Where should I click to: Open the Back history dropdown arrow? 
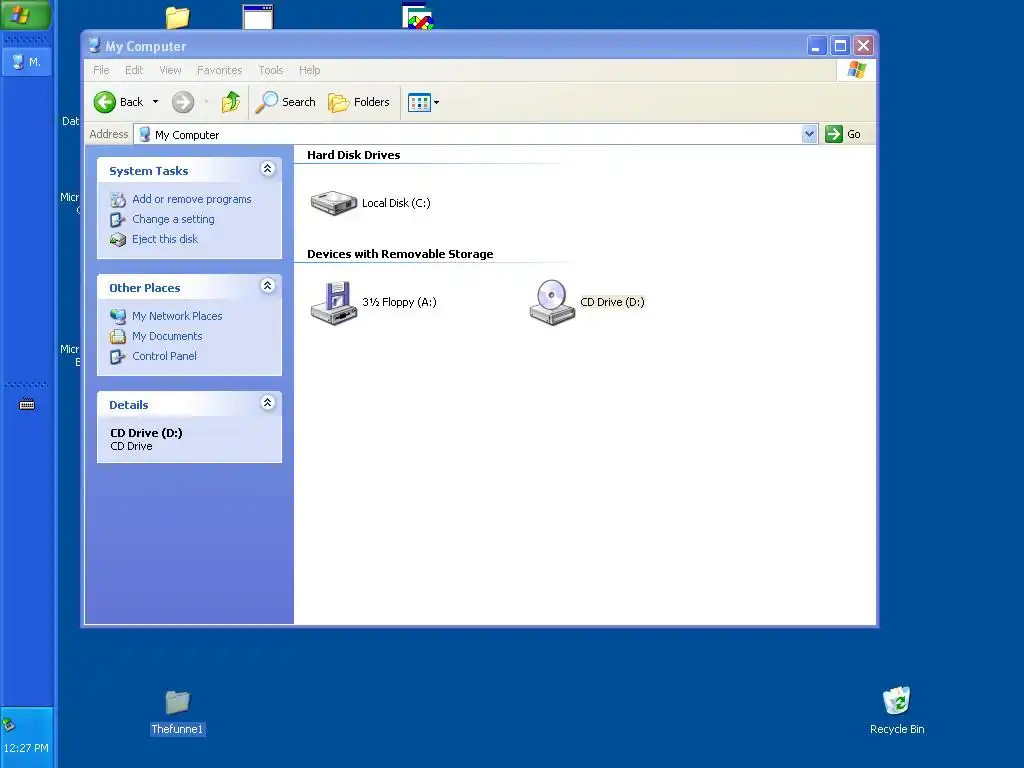tap(155, 102)
